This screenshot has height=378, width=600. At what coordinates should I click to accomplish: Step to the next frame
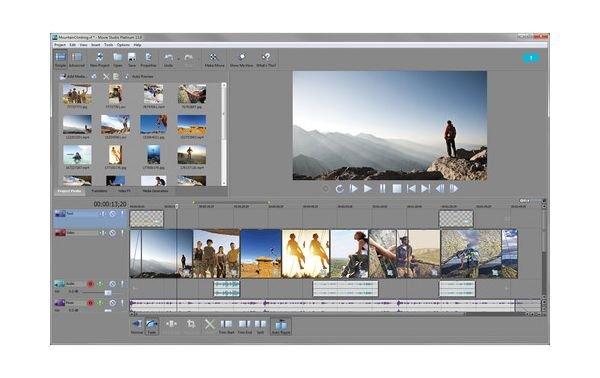click(x=454, y=189)
